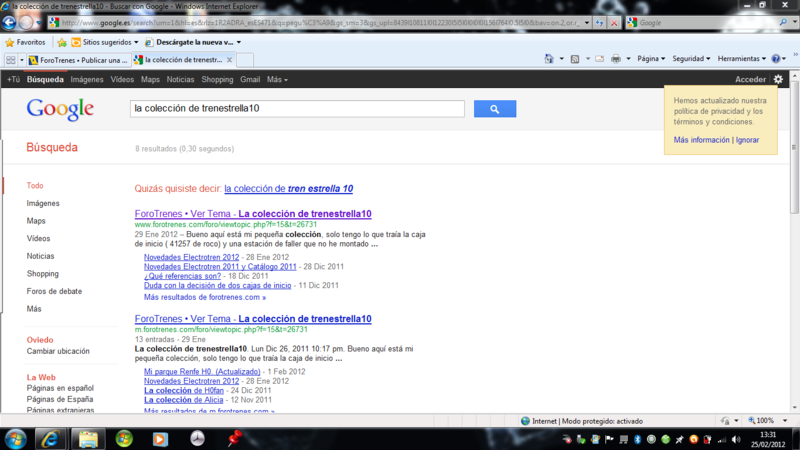Filter by Foros de debate in sidebar

(54, 291)
